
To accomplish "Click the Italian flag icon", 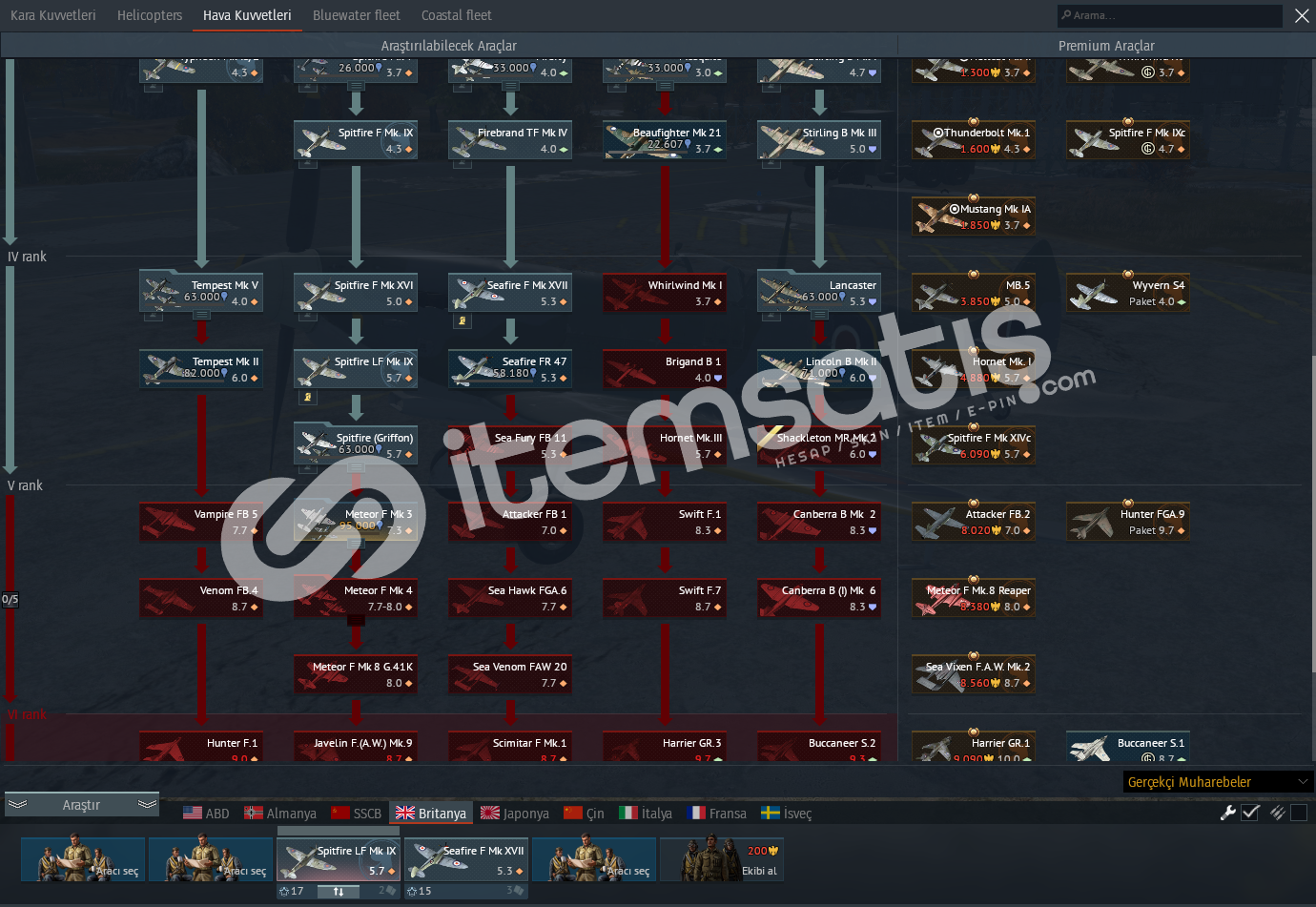I will coord(628,813).
